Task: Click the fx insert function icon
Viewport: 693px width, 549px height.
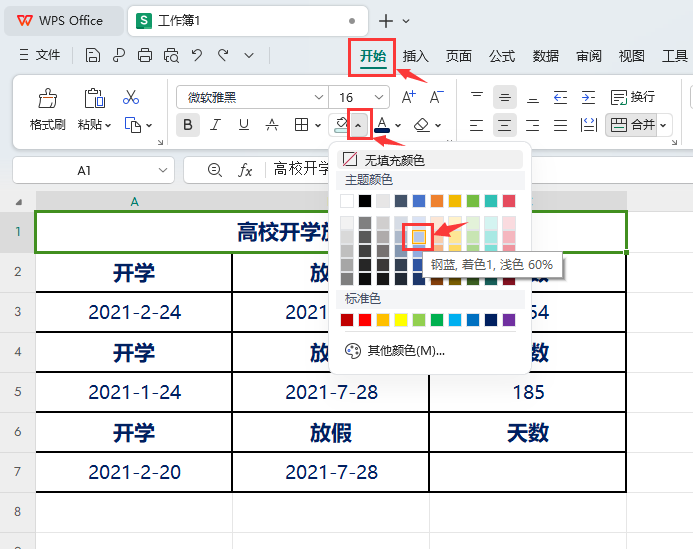Action: point(245,170)
